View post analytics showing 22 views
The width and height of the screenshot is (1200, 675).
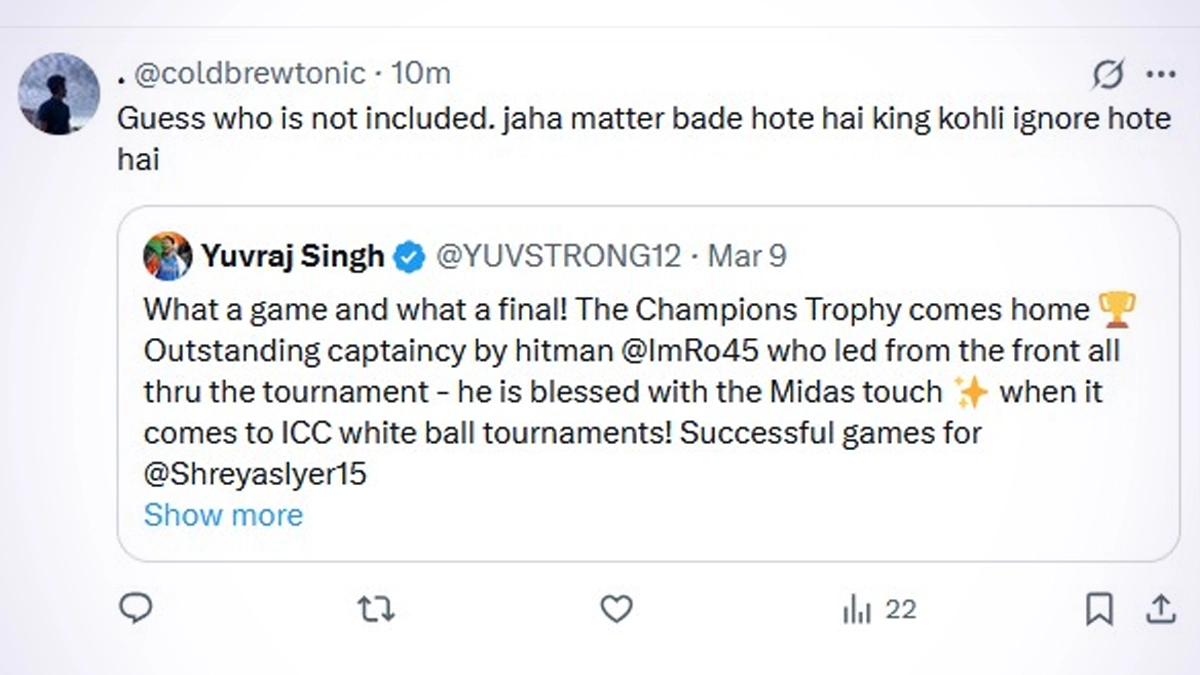(879, 609)
